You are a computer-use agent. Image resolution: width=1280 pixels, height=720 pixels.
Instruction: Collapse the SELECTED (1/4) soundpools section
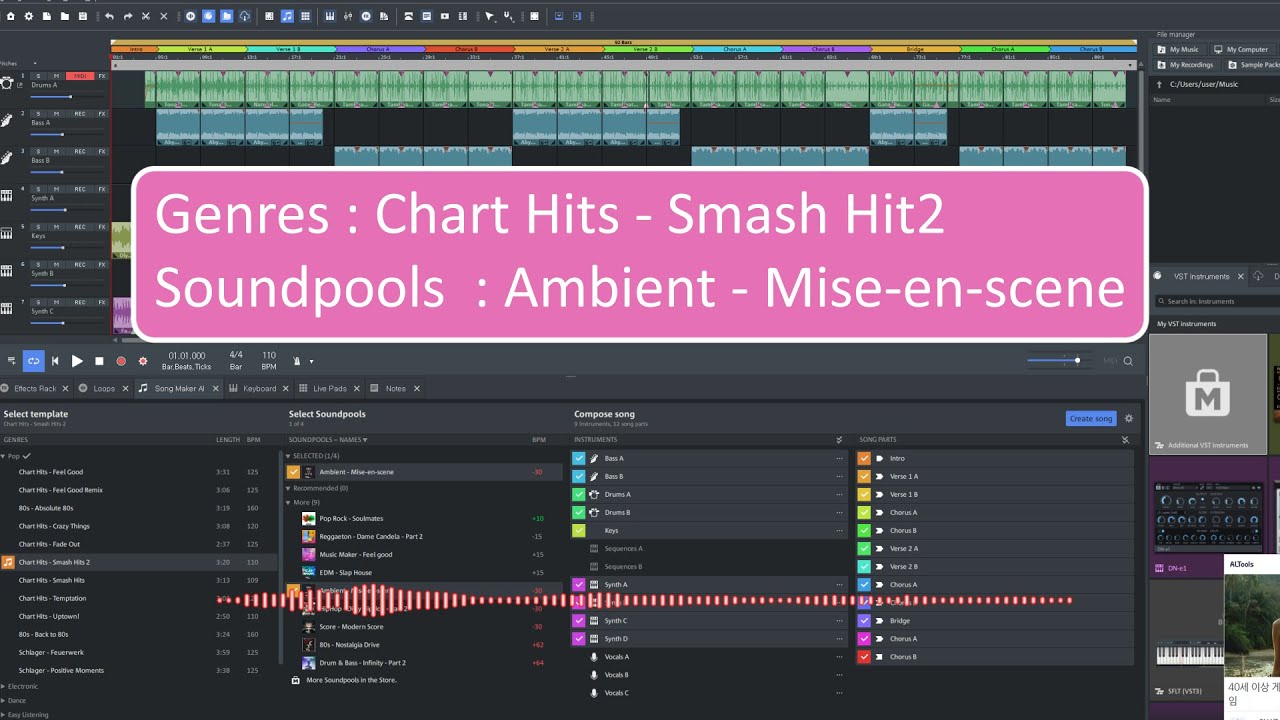point(289,456)
